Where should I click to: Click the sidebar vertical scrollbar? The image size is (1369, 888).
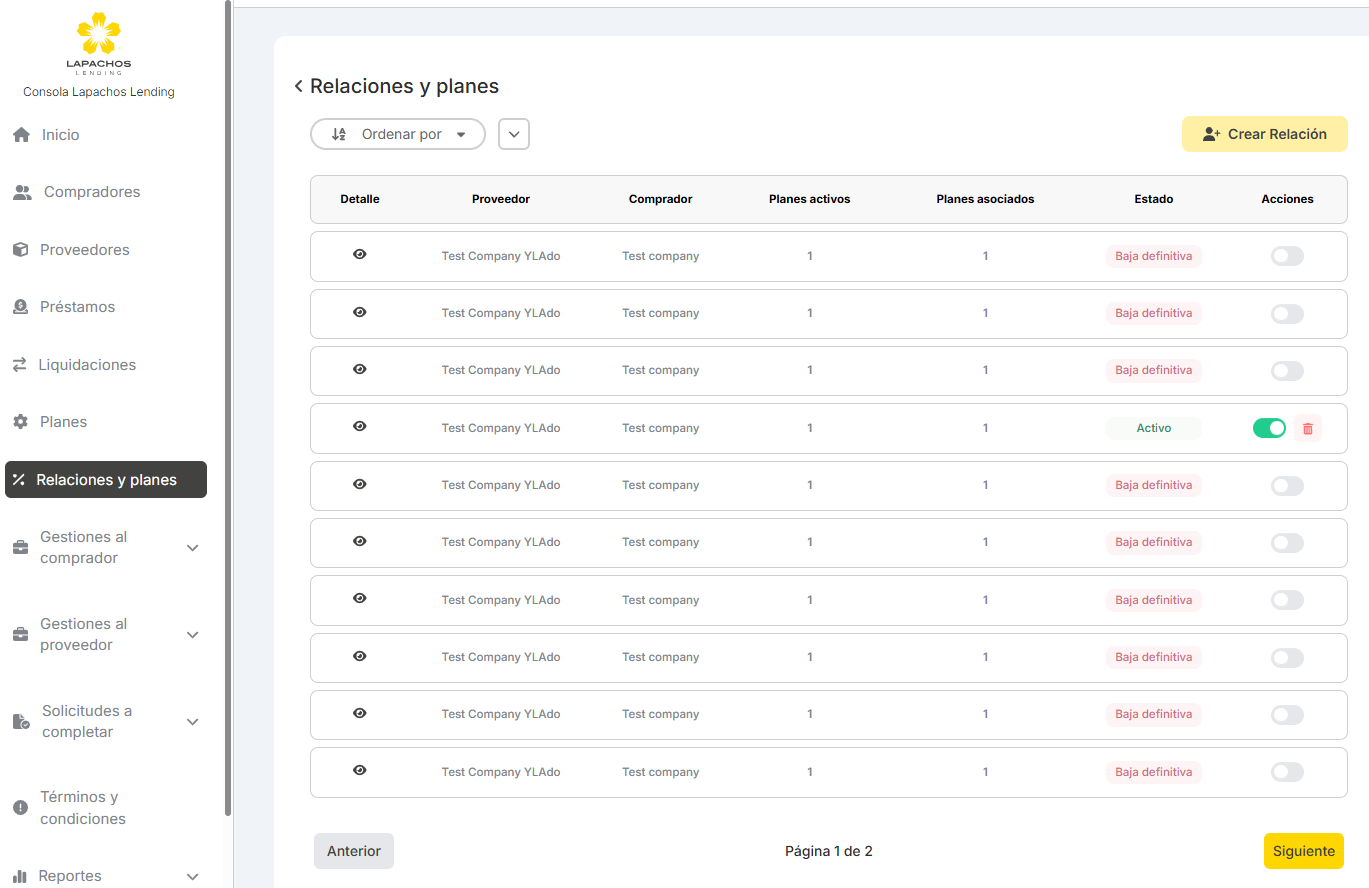point(229,400)
